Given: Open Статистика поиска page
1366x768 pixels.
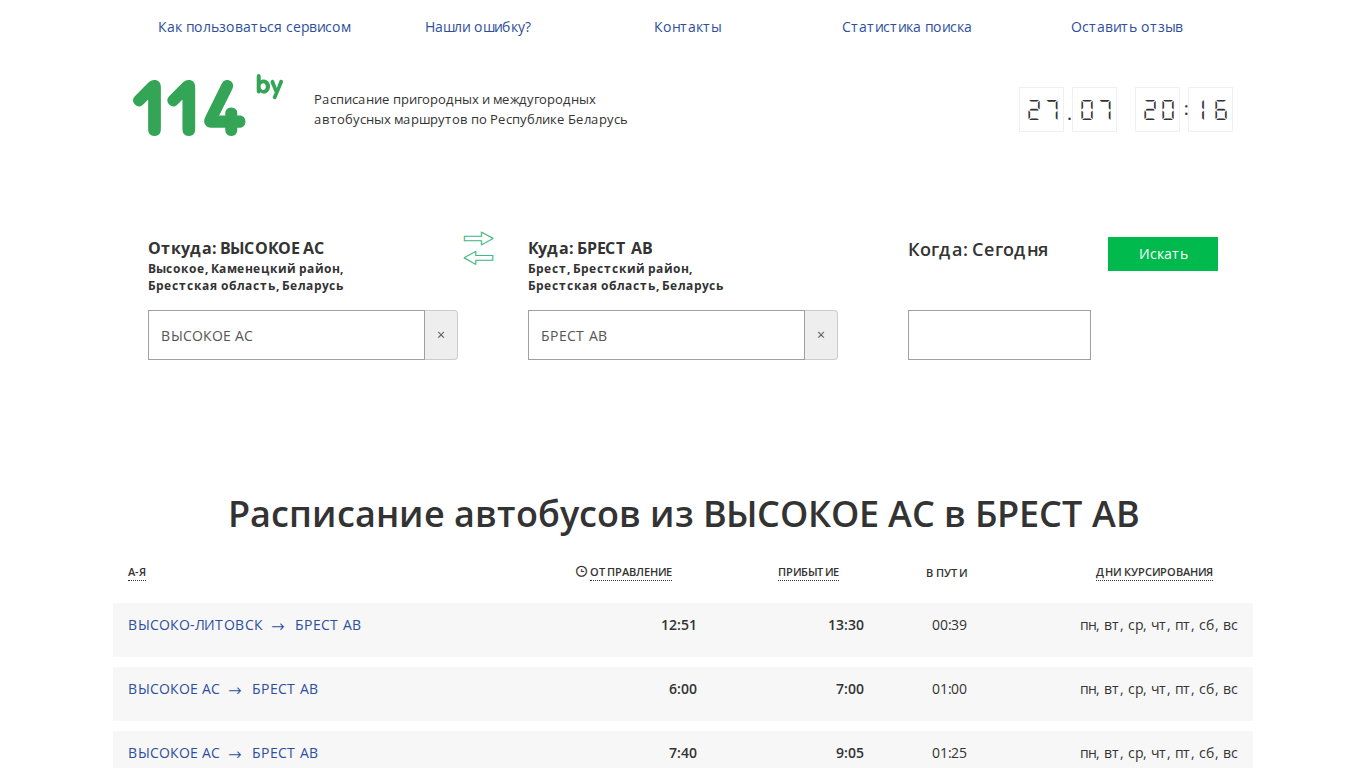Looking at the screenshot, I should (907, 27).
